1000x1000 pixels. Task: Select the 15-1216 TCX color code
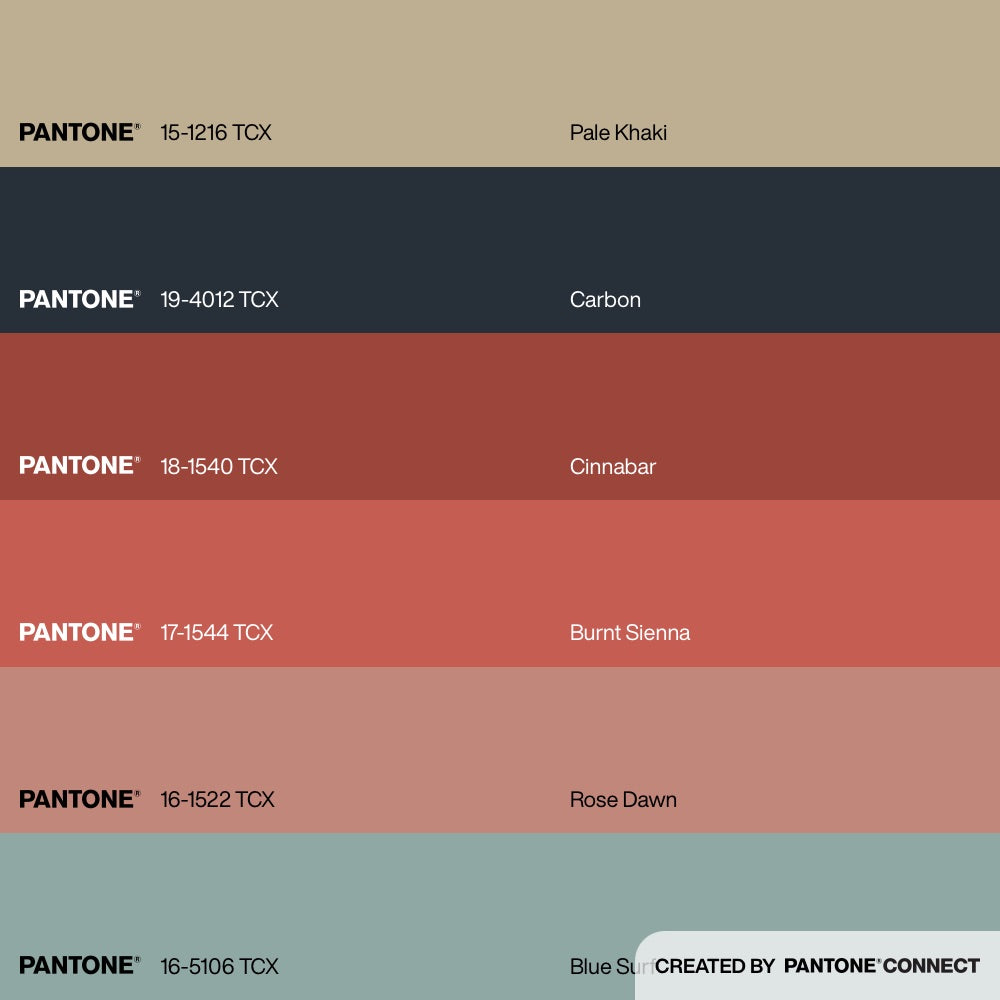pos(216,133)
